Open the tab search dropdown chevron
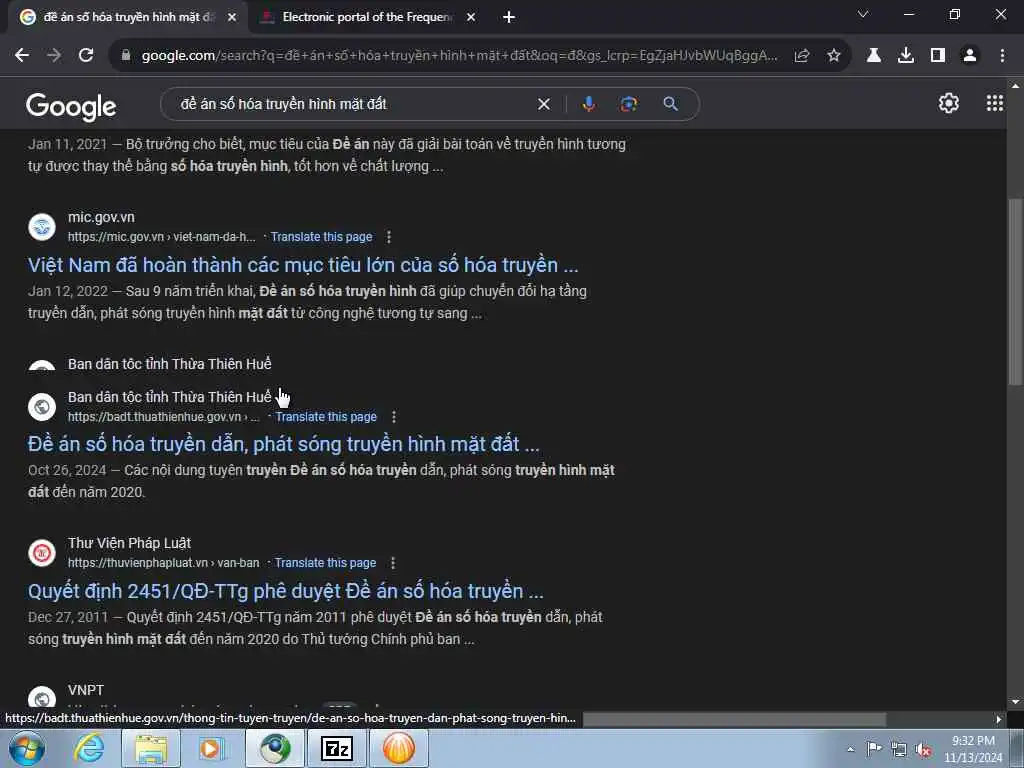The width and height of the screenshot is (1024, 768). (x=863, y=14)
